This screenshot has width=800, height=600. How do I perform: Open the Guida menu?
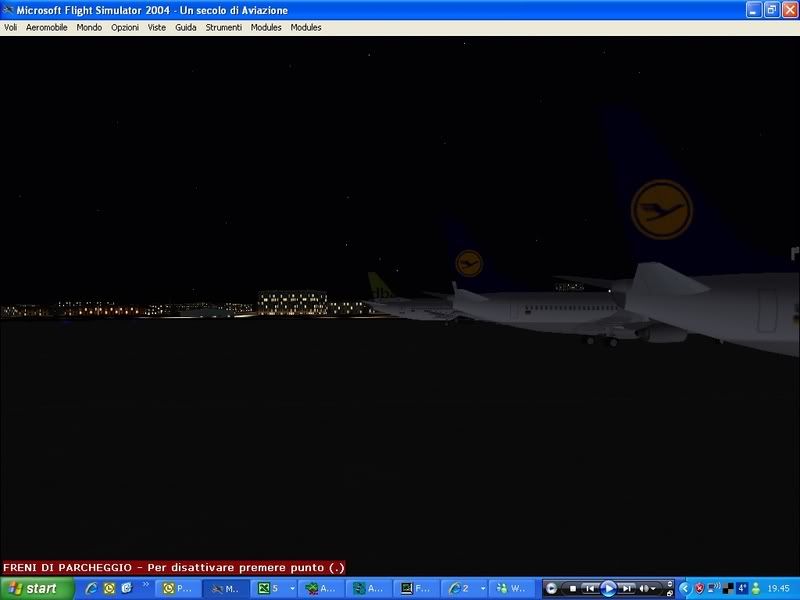click(186, 28)
